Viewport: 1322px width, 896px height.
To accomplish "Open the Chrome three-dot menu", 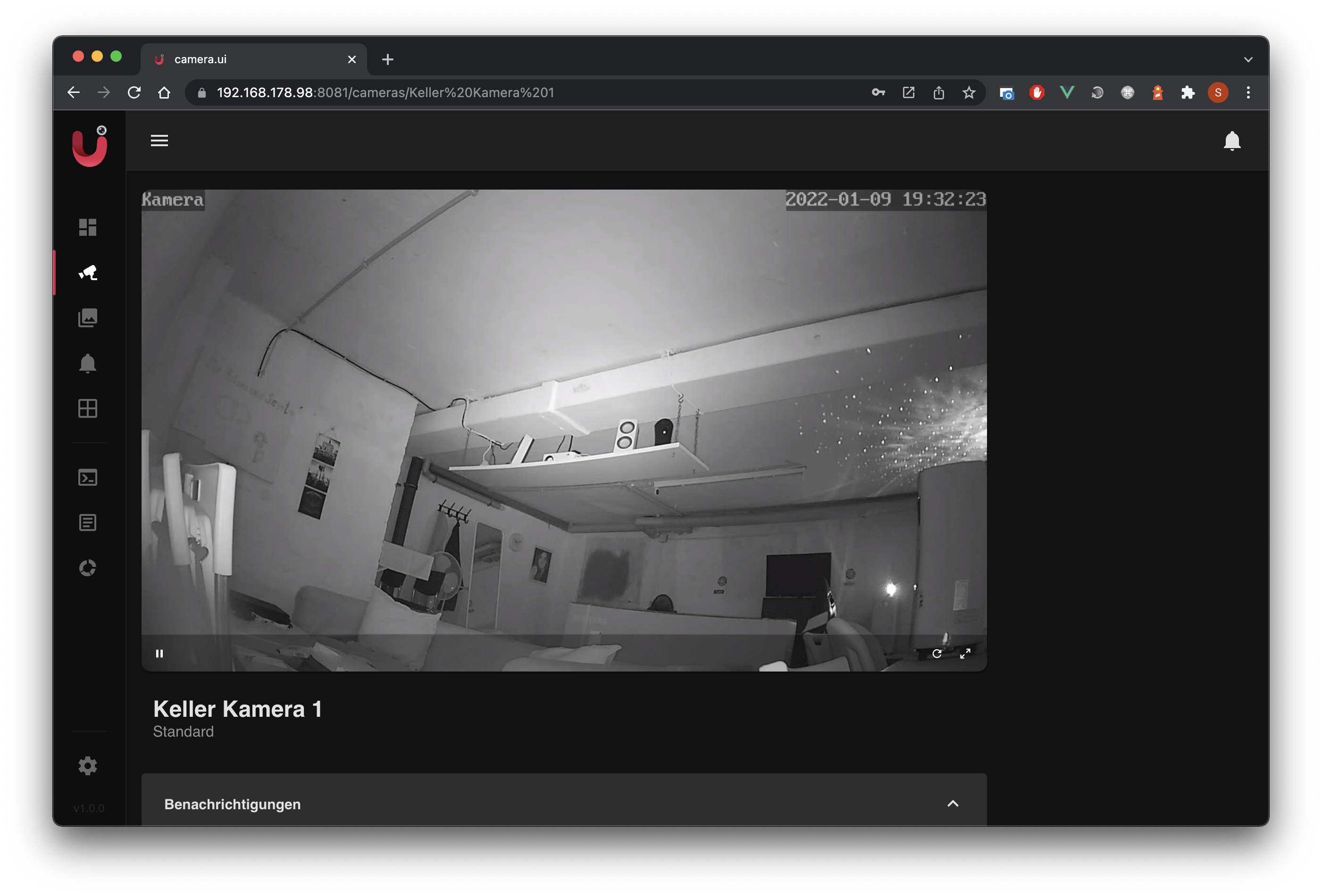I will (1248, 93).
